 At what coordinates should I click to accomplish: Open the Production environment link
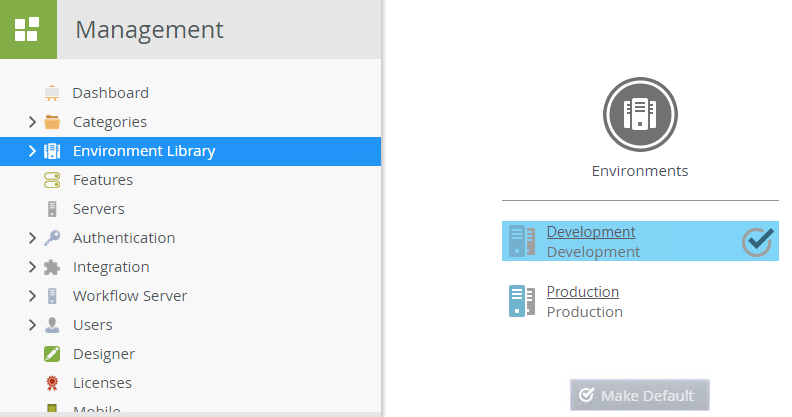click(x=582, y=292)
